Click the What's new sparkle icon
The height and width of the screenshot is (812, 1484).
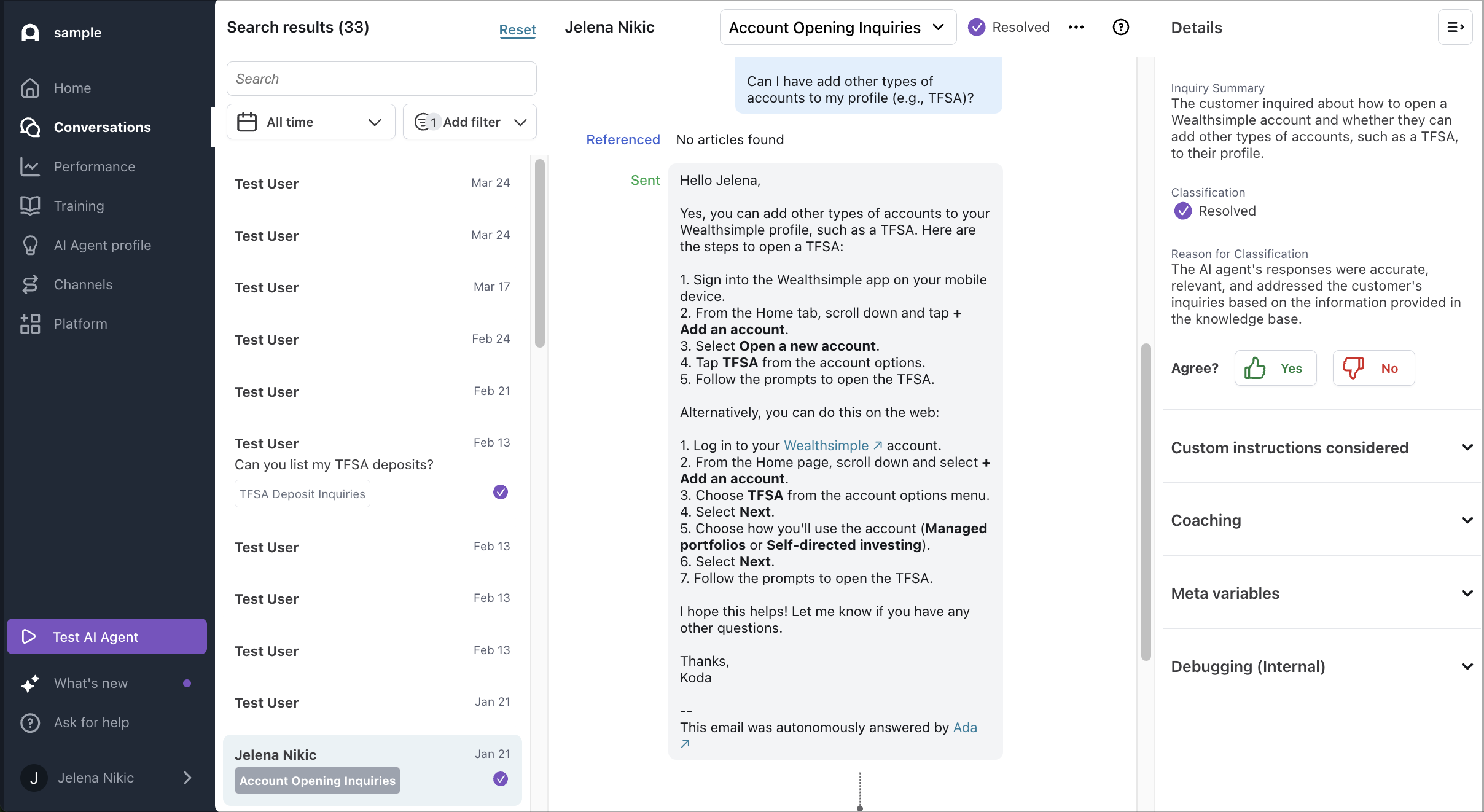pos(29,683)
